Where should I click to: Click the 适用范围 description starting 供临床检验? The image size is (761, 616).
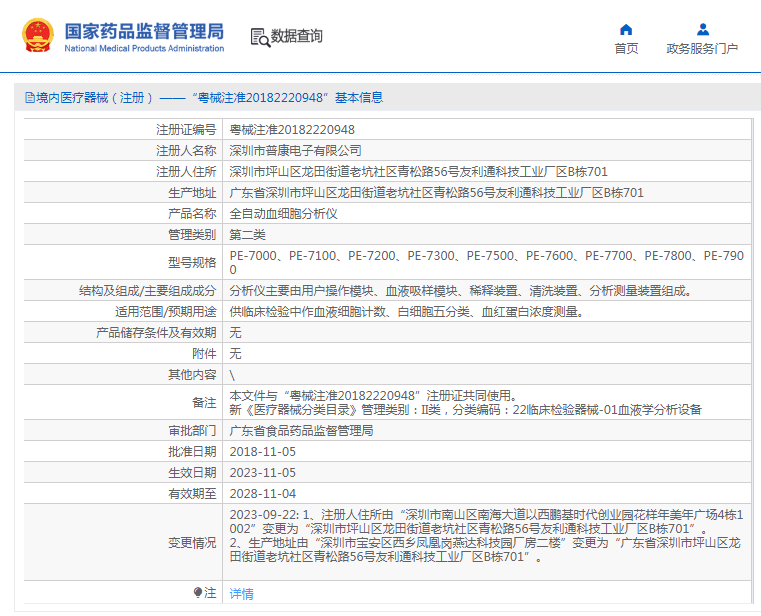[x=406, y=312]
